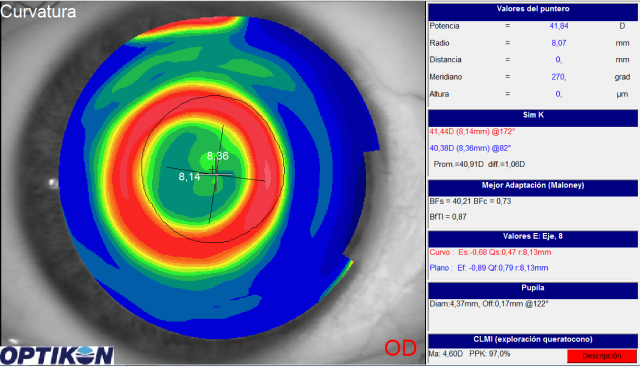Screen dimensions: 640x367
Task: Select the Potencia value 41,84
Action: tap(559, 26)
